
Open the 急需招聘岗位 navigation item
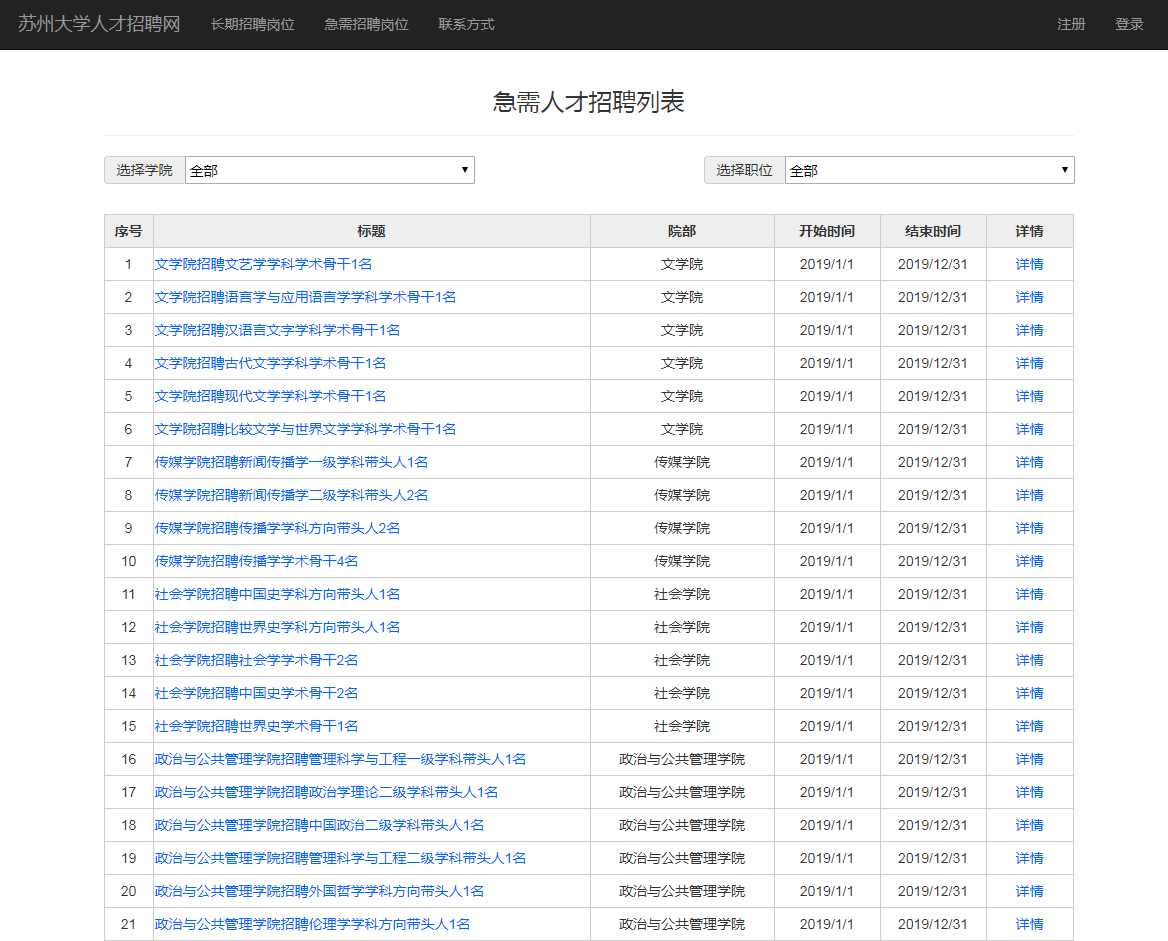[366, 24]
